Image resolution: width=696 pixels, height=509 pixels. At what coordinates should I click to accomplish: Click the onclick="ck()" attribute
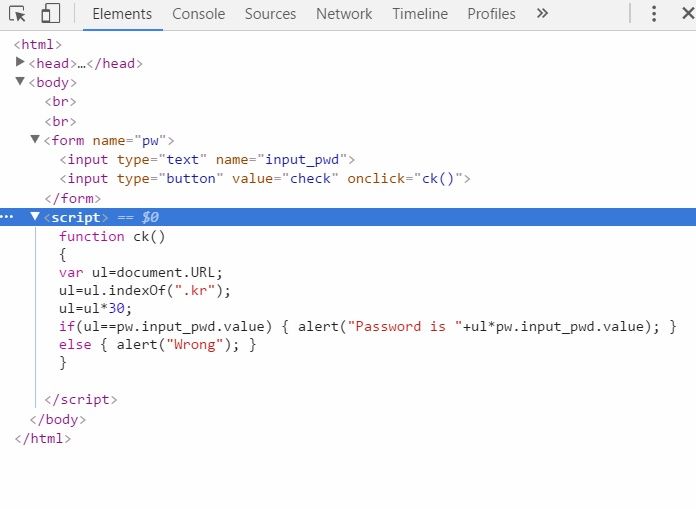point(405,179)
